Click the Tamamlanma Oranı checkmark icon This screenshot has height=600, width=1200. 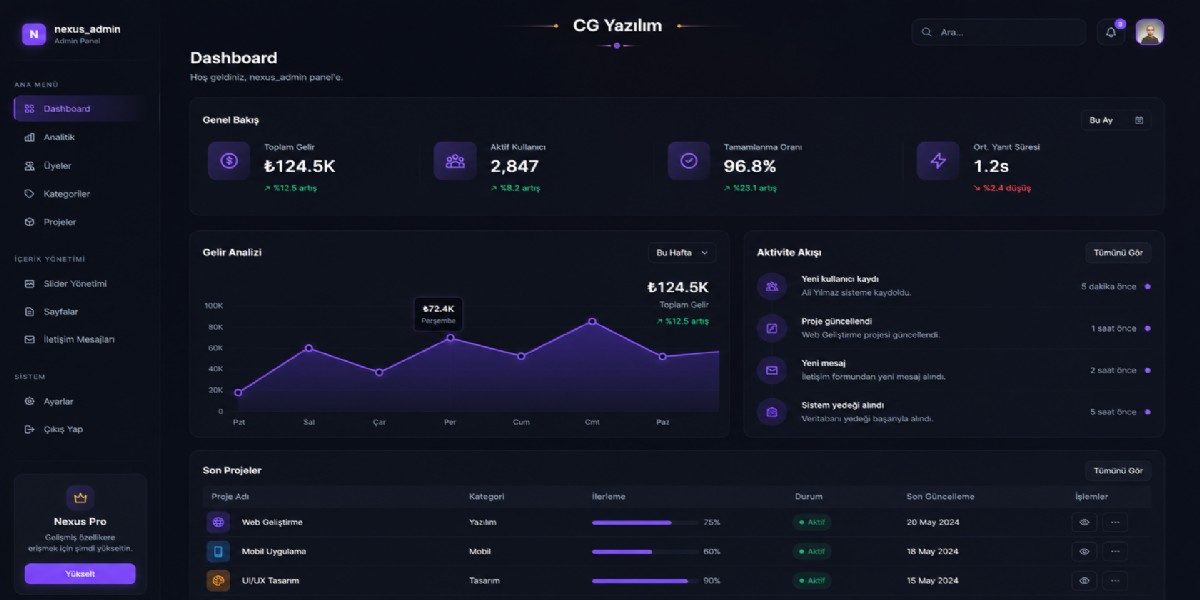point(689,160)
